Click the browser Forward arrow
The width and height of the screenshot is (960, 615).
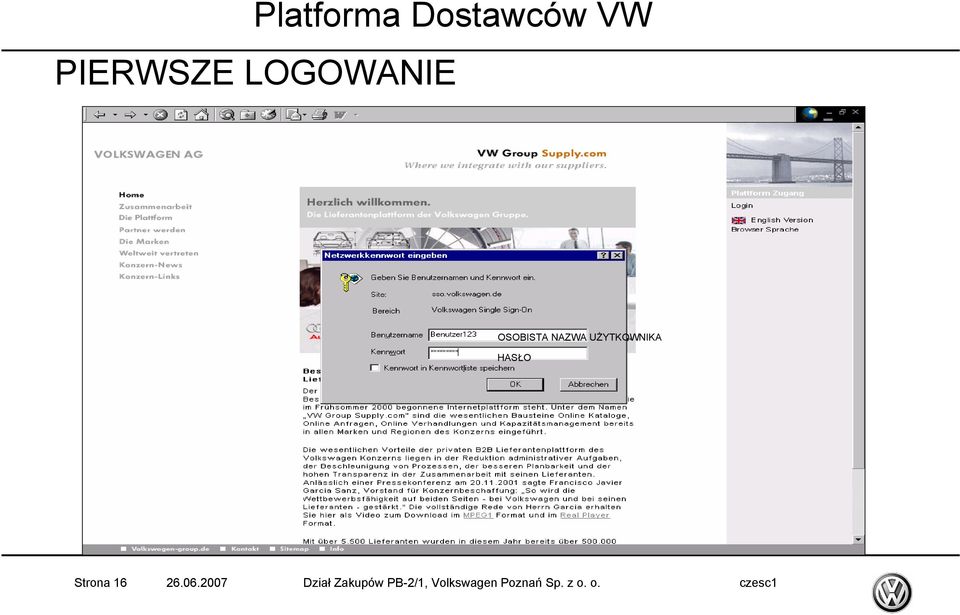[130, 115]
